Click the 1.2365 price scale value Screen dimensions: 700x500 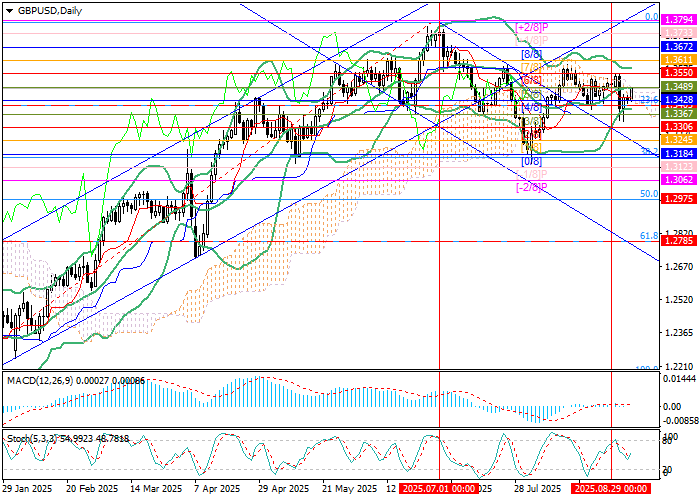(679, 333)
